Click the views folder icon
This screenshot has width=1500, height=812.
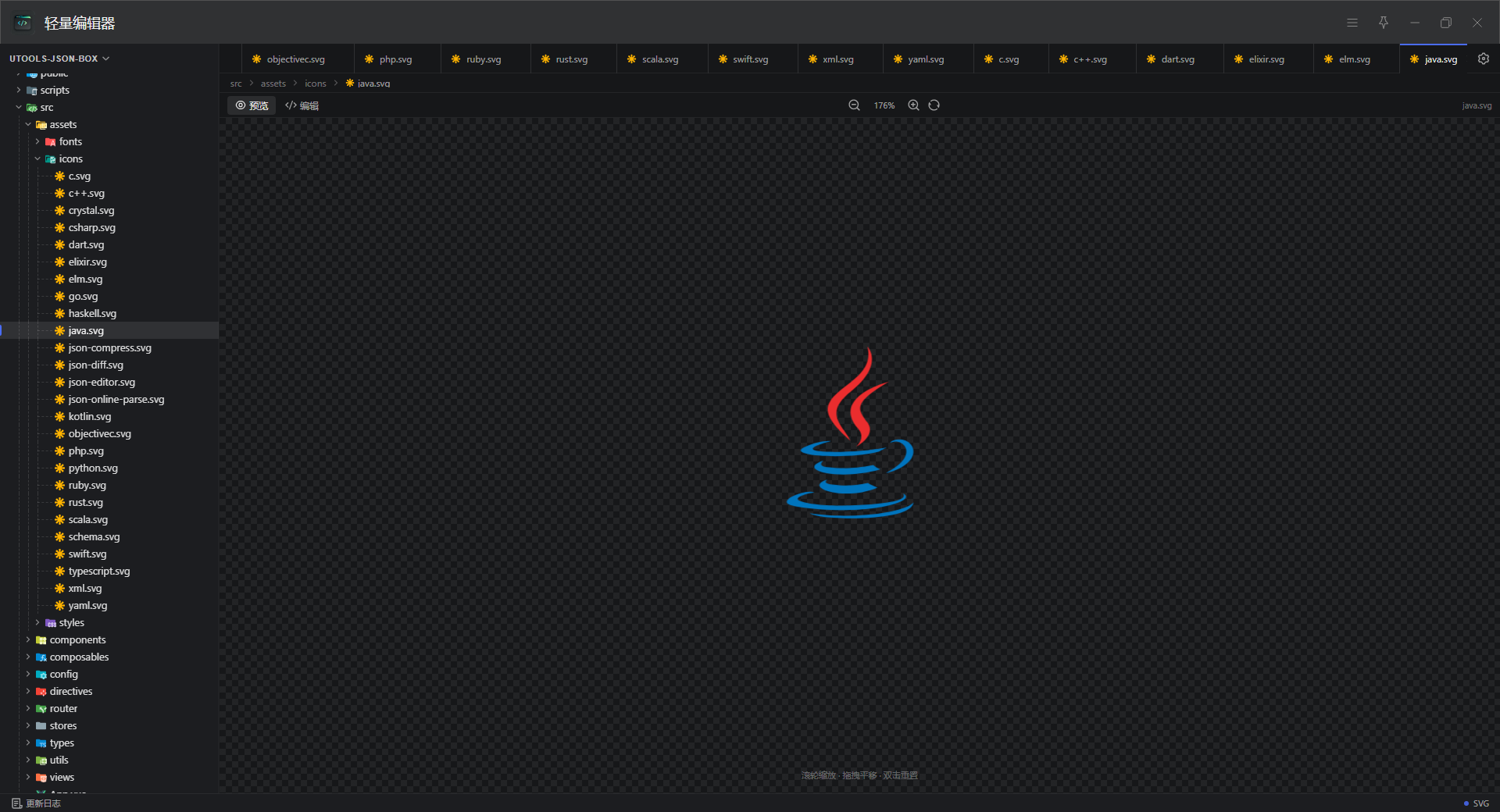(x=41, y=778)
